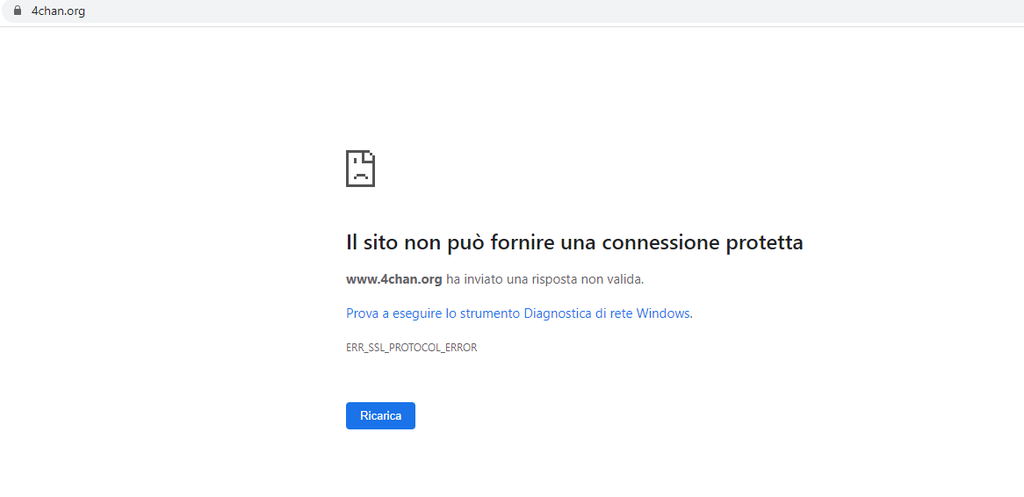Click the ERR_SSL_PROTOCOL_ERROR error code text
1024x497 pixels.
click(411, 347)
